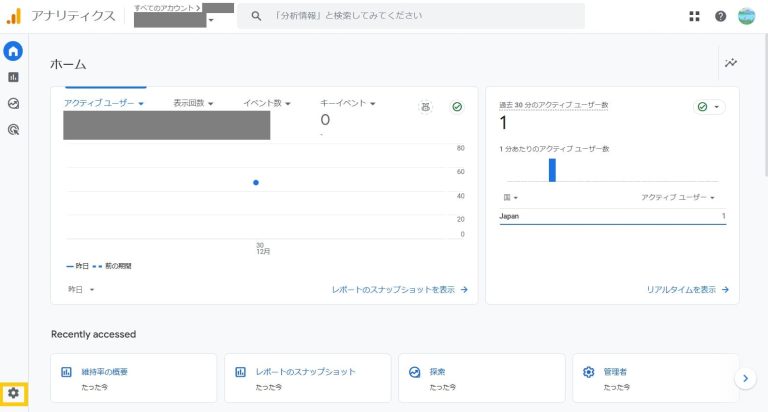
Task: Open Explore icon in left sidebar
Action: pyautogui.click(x=13, y=103)
